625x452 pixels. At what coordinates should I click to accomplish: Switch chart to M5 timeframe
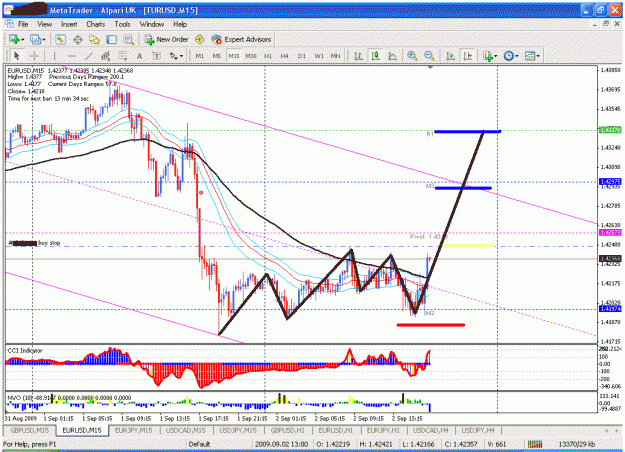216,56
